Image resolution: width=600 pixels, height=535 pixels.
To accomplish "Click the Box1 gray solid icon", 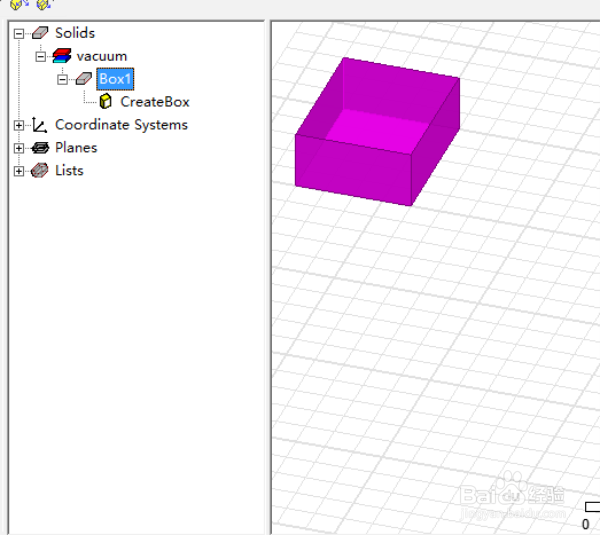I will (83, 79).
